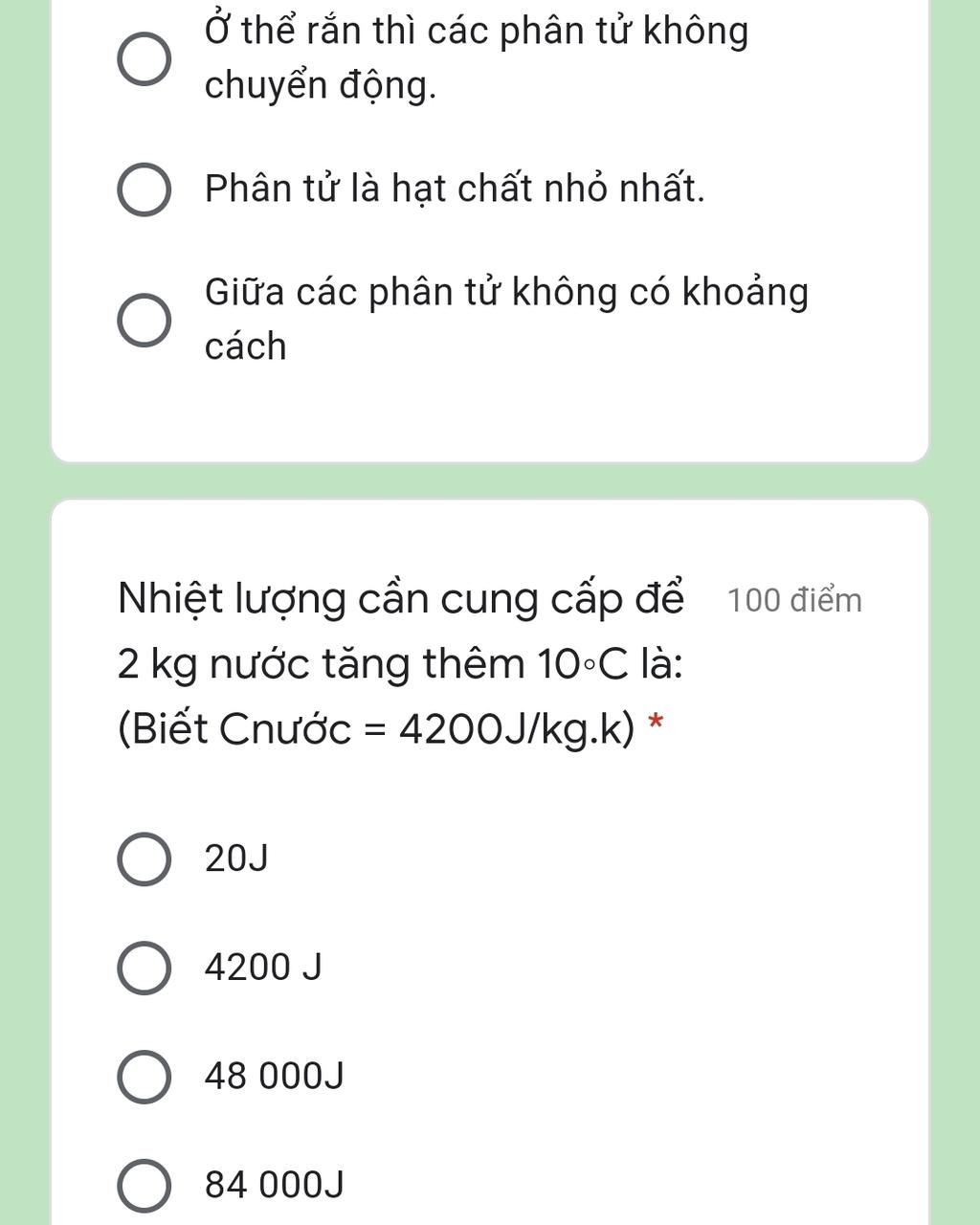This screenshot has height=1225, width=980.
Task: Click the text 'Phân tử là hạt chất nhỏ nhất.'
Action: point(455,189)
